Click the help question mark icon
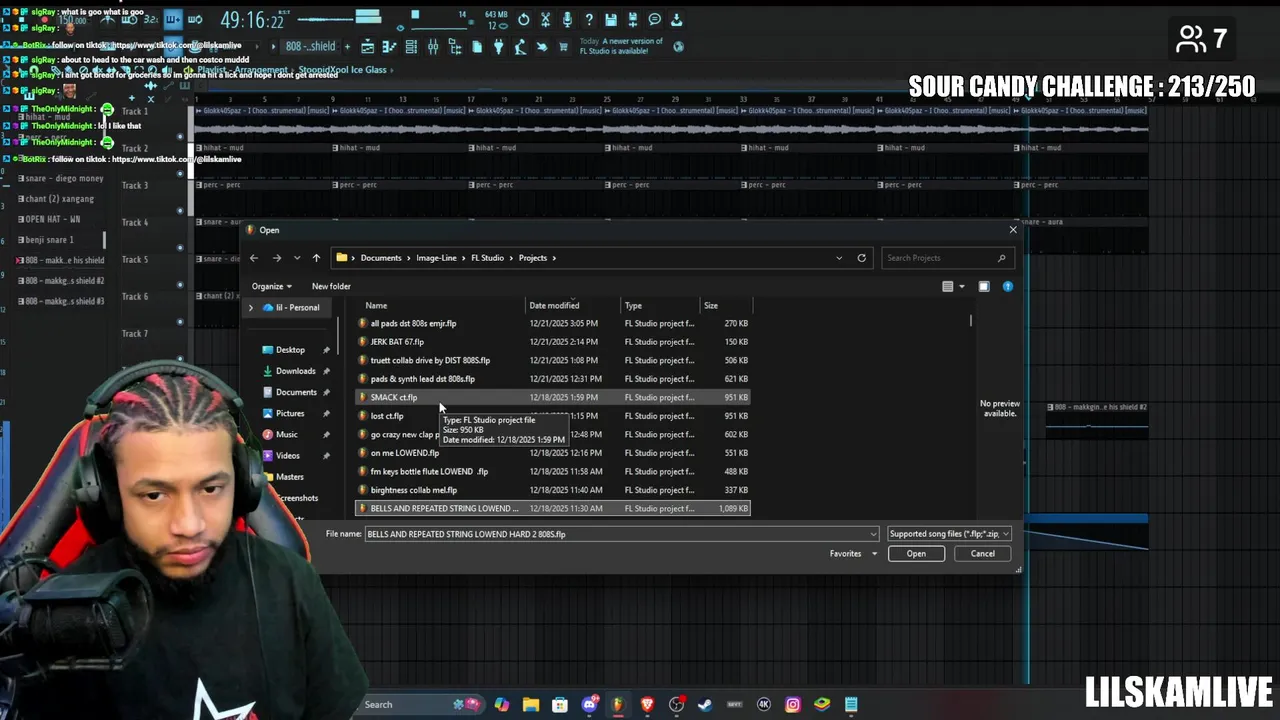1280x720 pixels. click(589, 19)
